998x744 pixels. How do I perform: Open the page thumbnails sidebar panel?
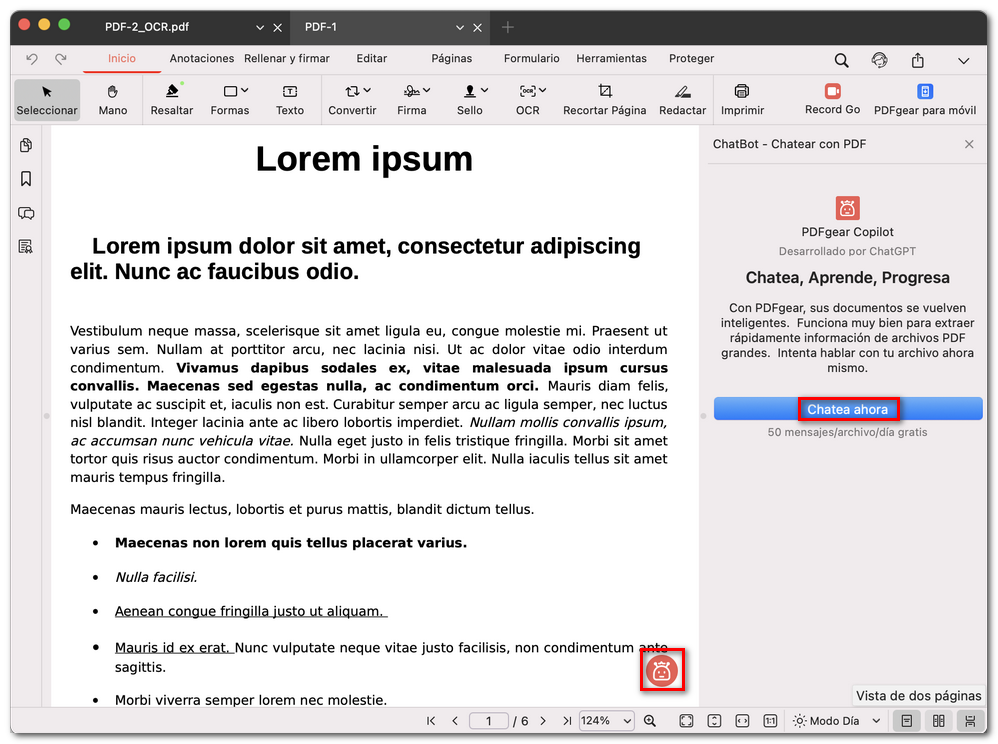(26, 145)
